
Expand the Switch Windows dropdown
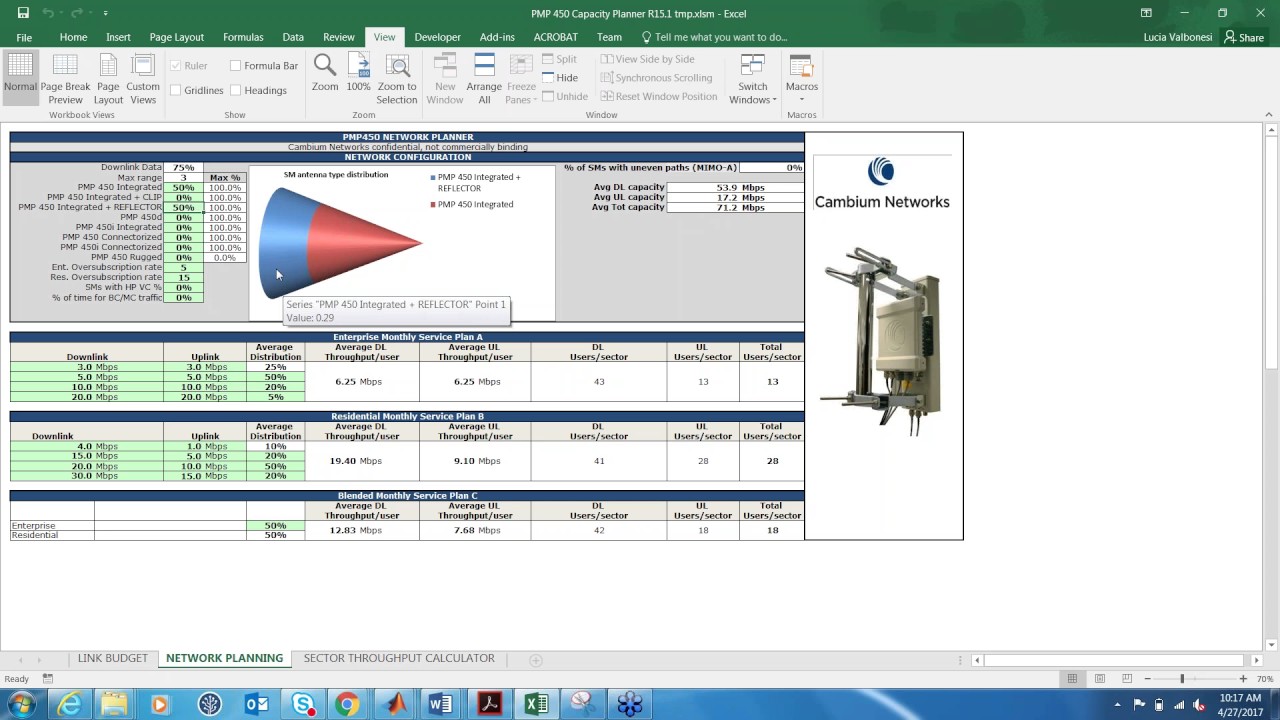(752, 78)
